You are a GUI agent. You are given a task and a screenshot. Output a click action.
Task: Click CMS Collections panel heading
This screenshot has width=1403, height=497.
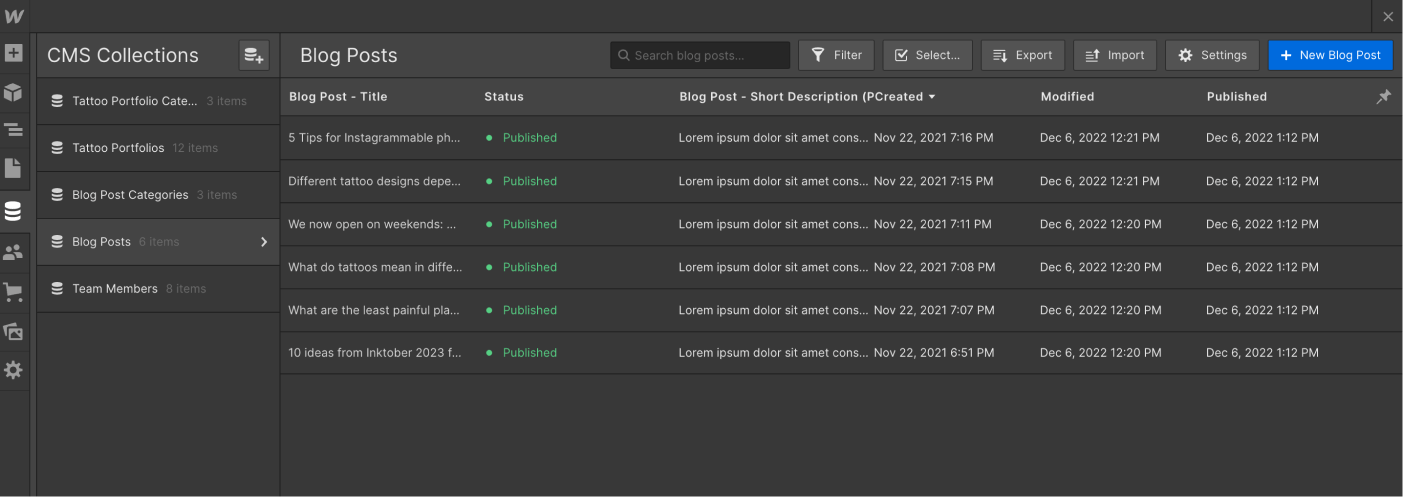(x=123, y=56)
